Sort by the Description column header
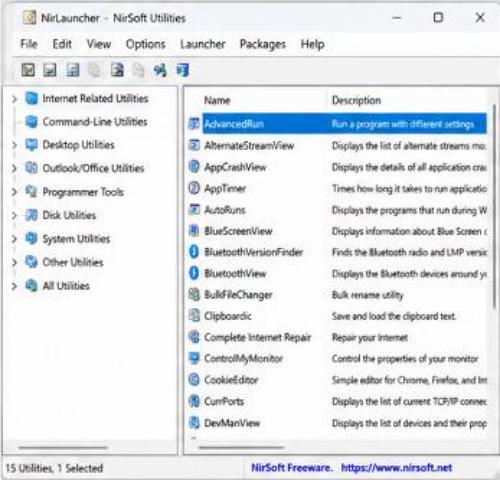 point(356,100)
